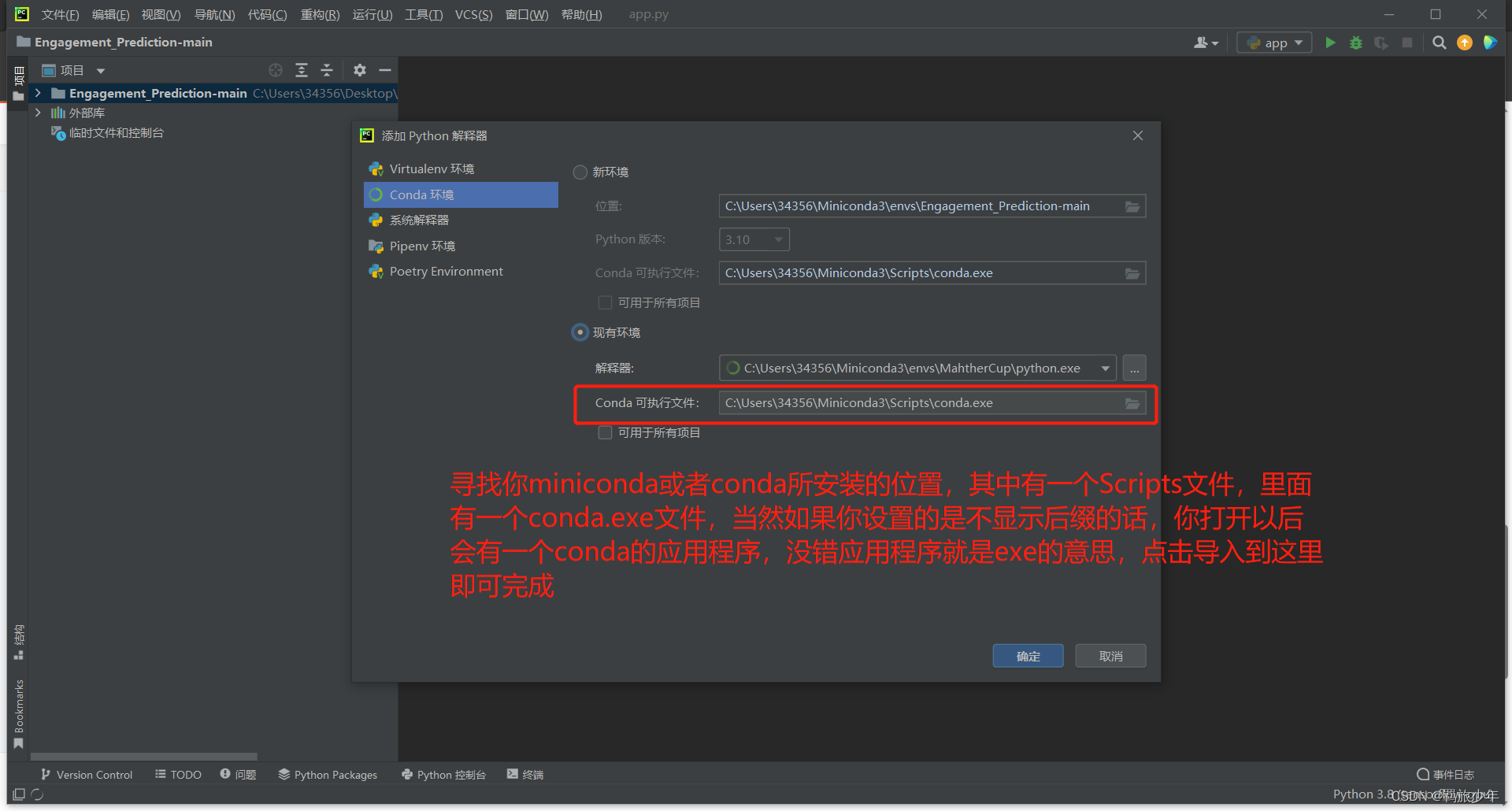Open the VCS menu

(473, 14)
